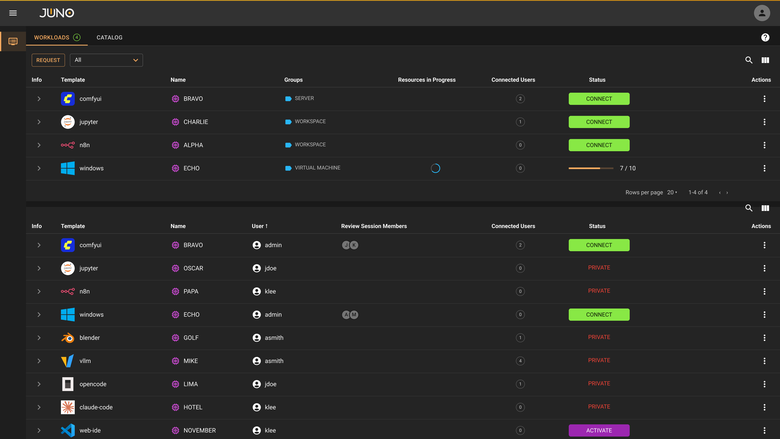Select the workloads sidebar icon
The height and width of the screenshot is (439, 780).
tap(13, 41)
